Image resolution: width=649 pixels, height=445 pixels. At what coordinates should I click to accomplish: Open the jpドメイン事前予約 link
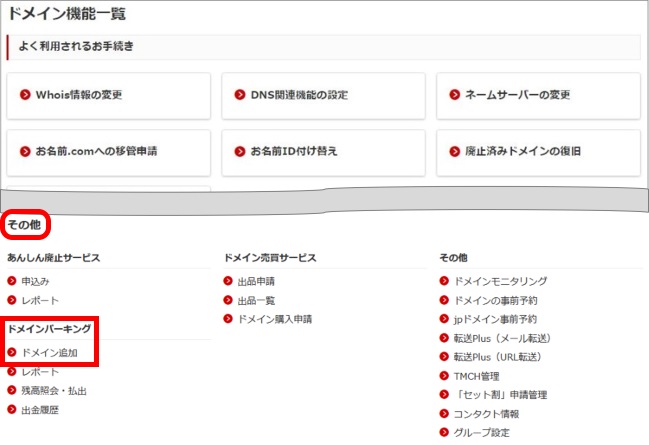[x=495, y=319]
